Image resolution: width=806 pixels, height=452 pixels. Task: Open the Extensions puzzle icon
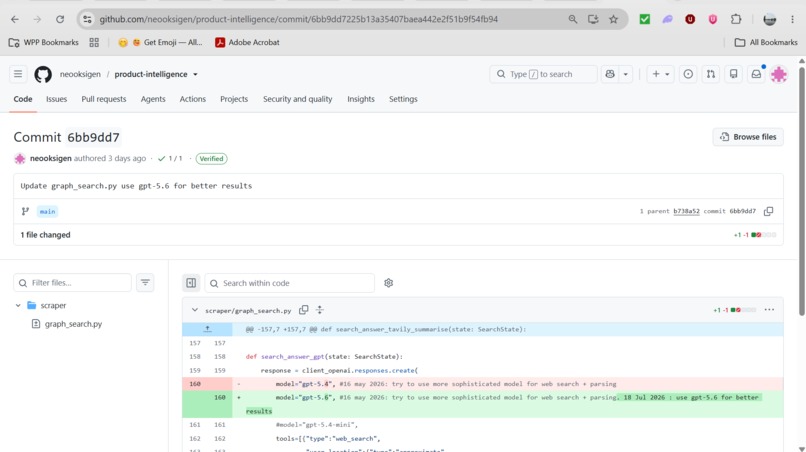click(x=736, y=20)
